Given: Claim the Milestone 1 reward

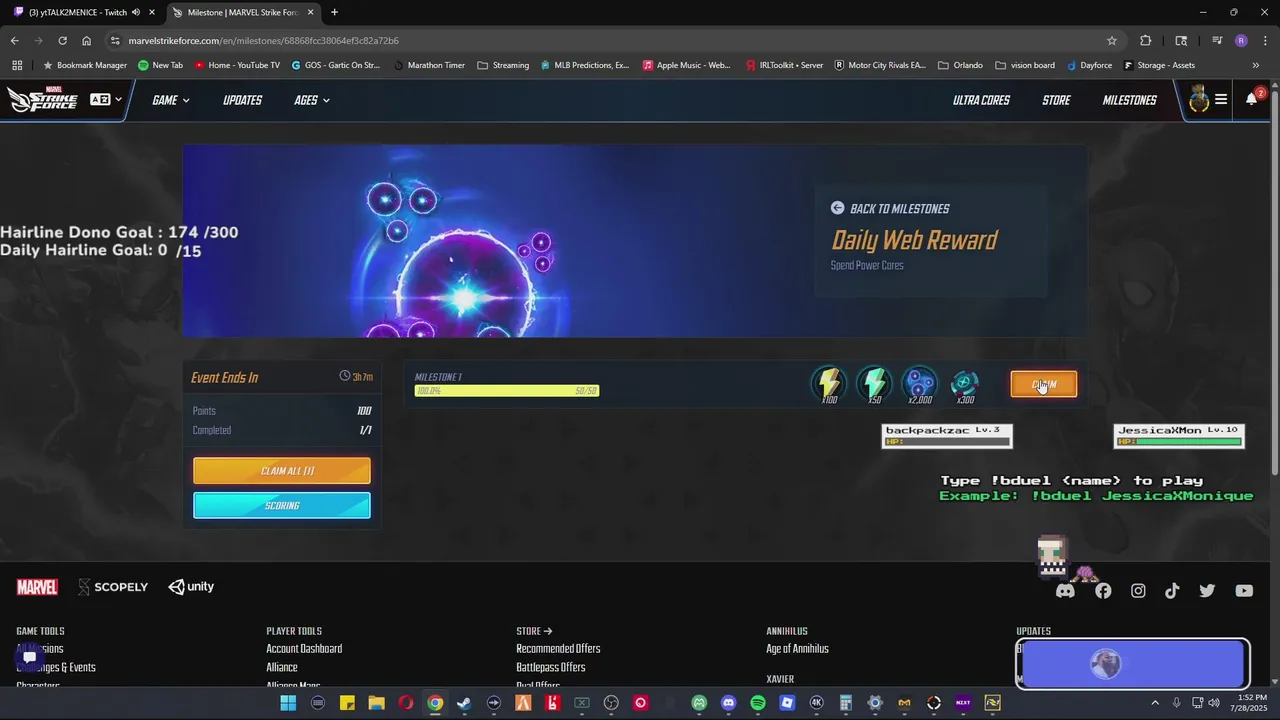Looking at the screenshot, I should click(1044, 384).
